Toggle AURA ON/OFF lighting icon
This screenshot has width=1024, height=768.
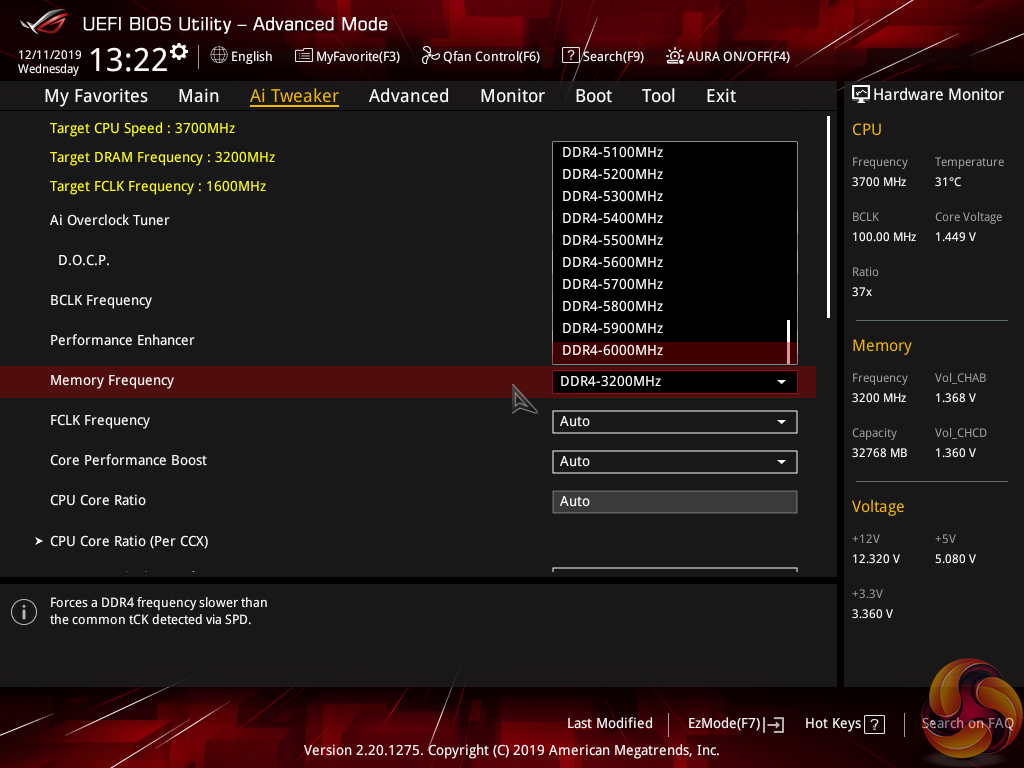tap(675, 56)
